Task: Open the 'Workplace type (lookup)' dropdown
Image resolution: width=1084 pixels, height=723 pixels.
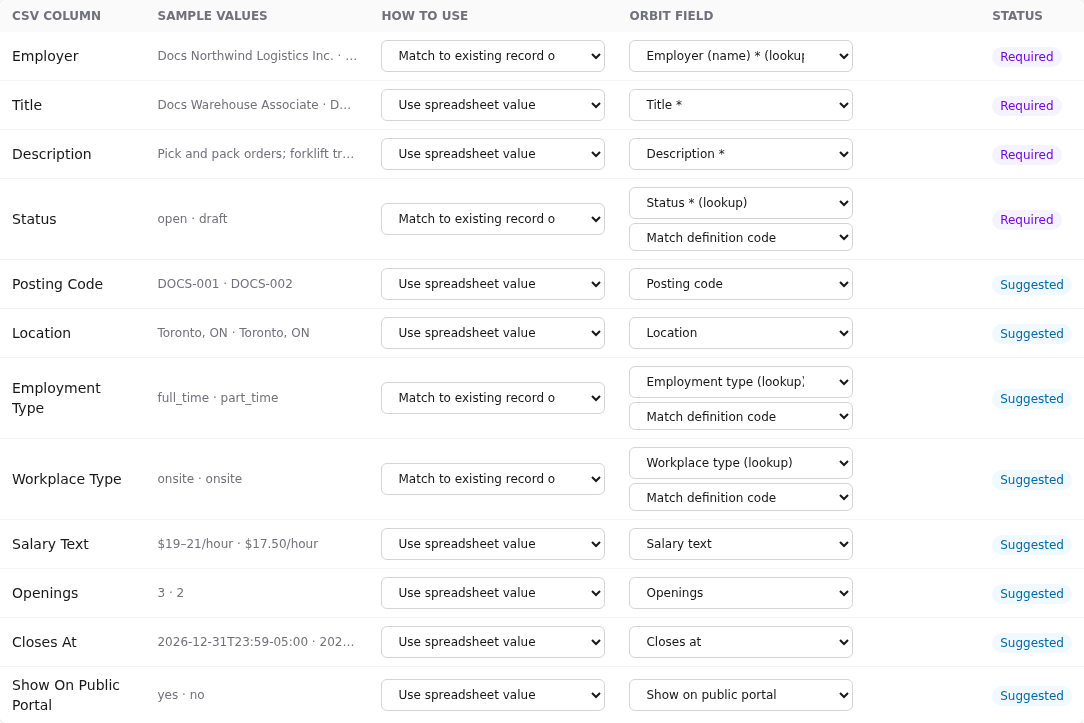Action: point(740,463)
